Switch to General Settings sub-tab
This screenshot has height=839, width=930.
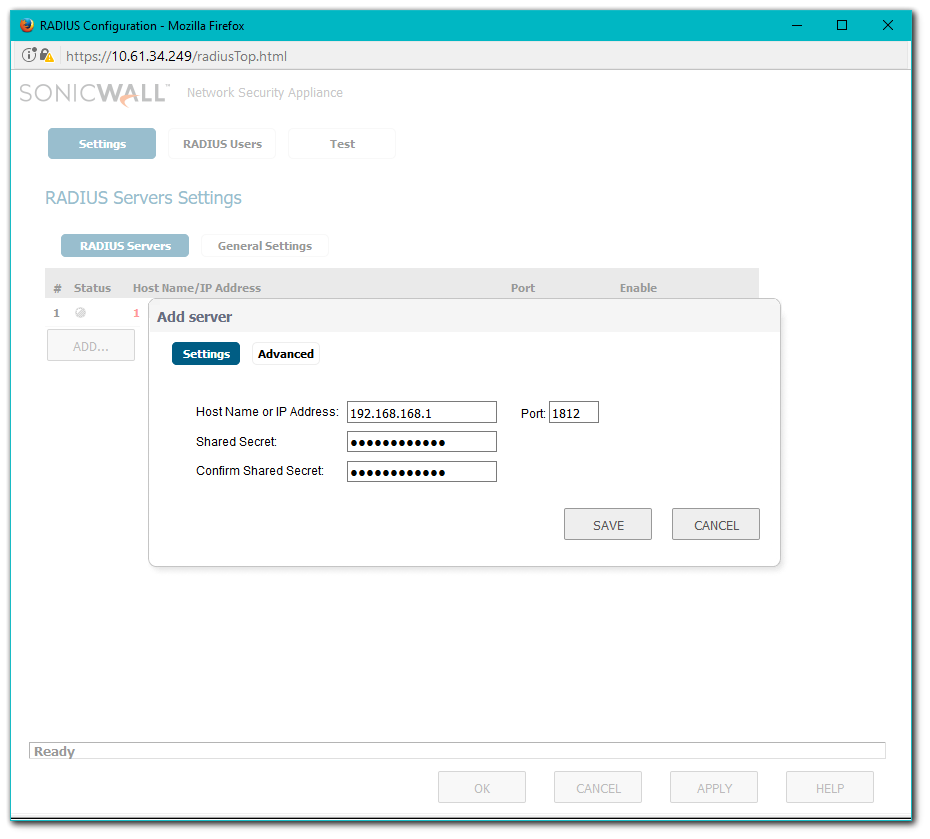(x=265, y=246)
